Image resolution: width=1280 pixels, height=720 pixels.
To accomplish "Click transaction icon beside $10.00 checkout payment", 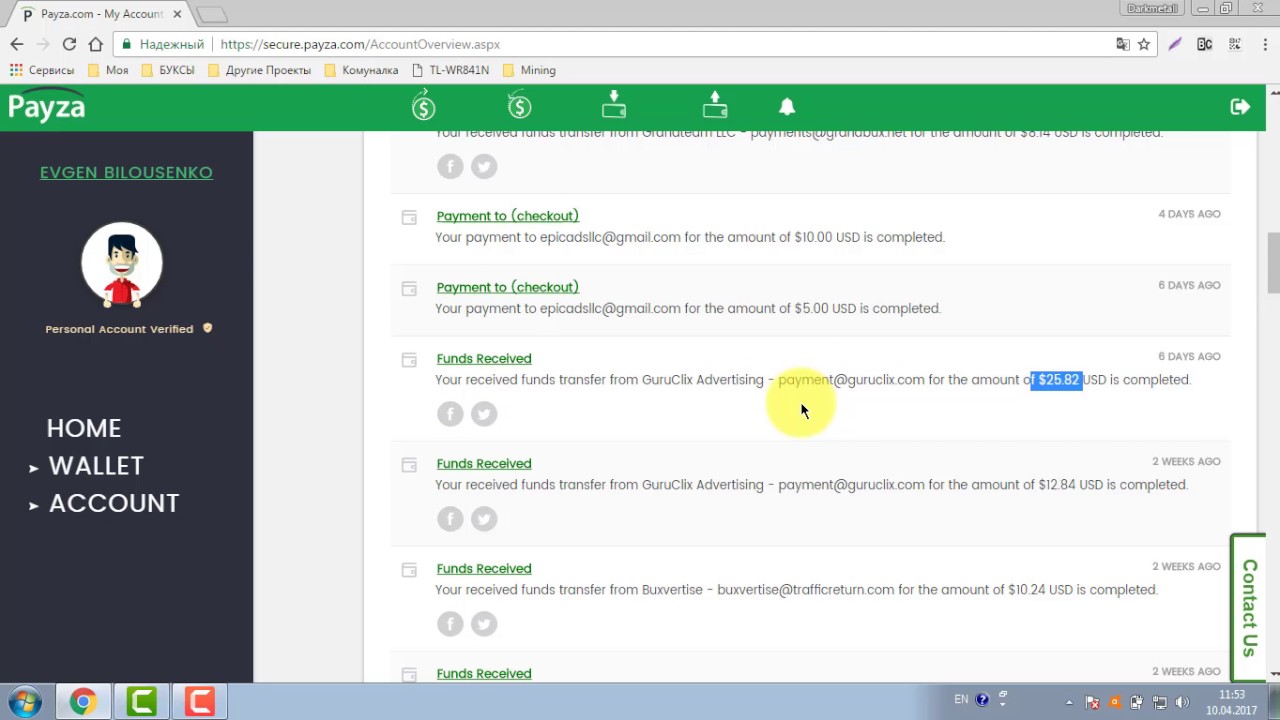I will (x=409, y=217).
